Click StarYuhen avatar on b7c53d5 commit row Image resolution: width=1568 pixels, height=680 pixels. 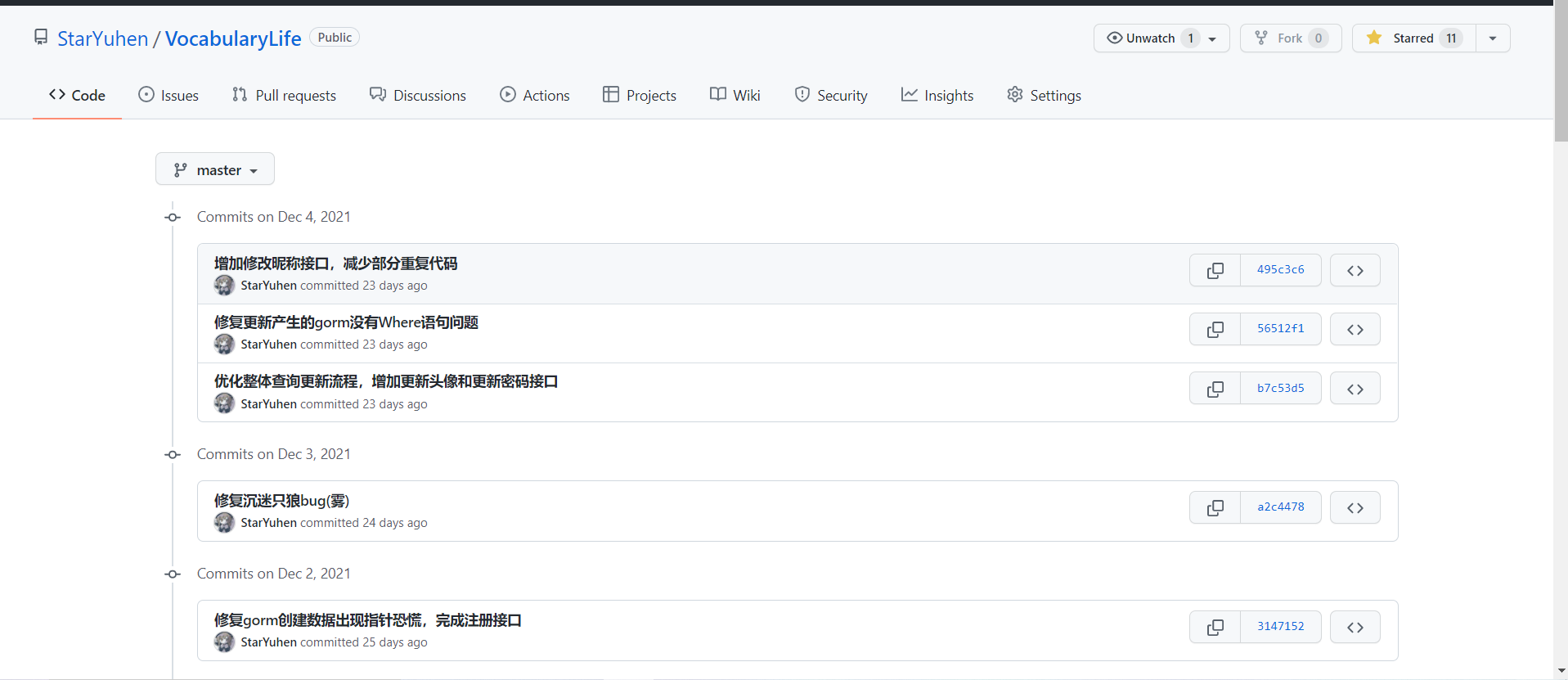(x=224, y=404)
